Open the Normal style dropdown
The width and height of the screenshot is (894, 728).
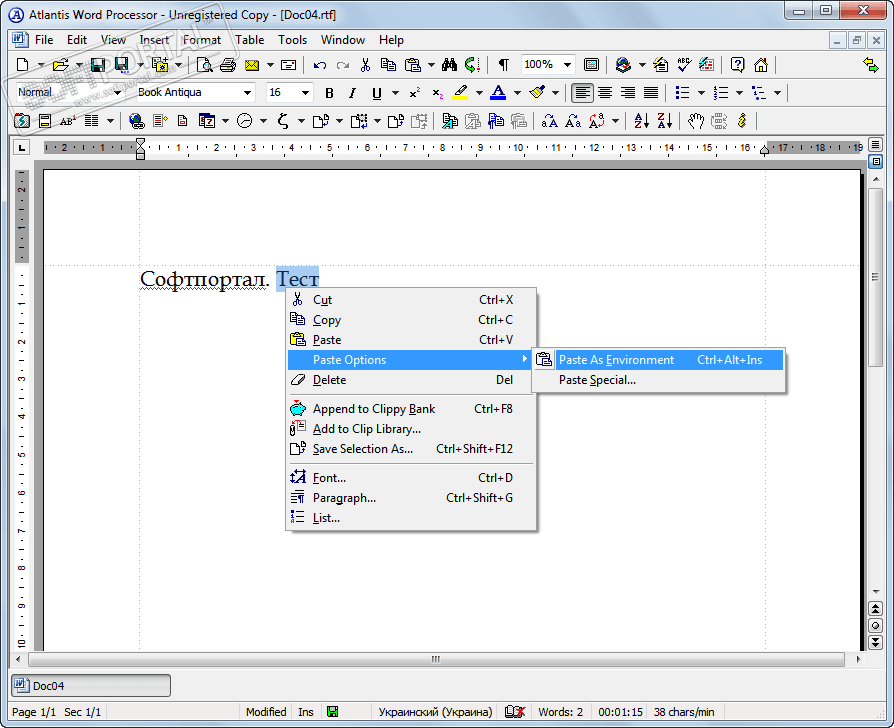[x=117, y=93]
